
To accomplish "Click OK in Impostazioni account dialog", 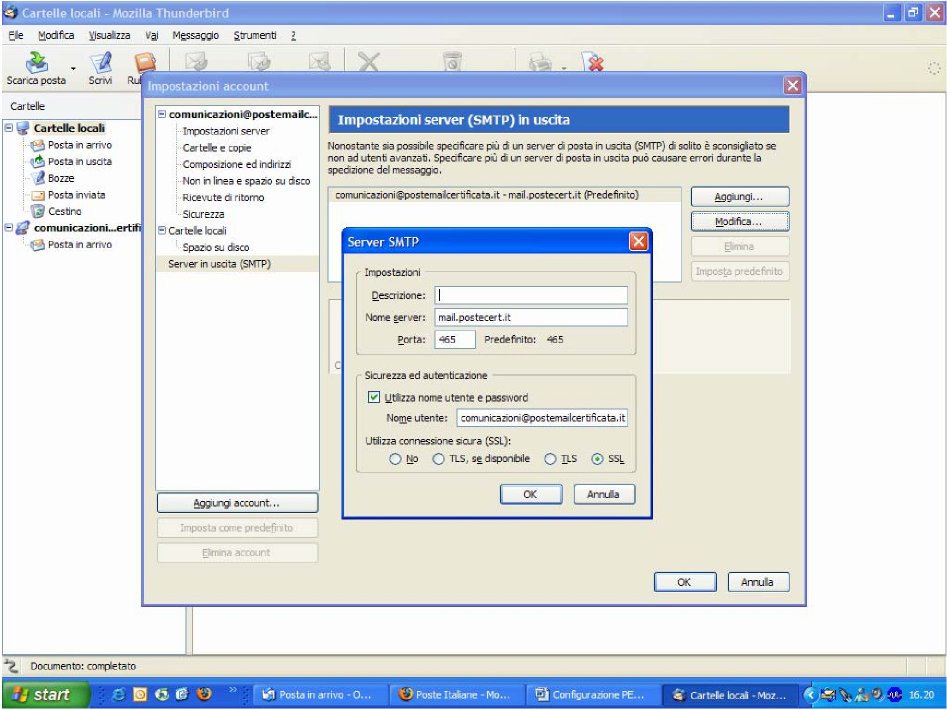I will coord(684,582).
